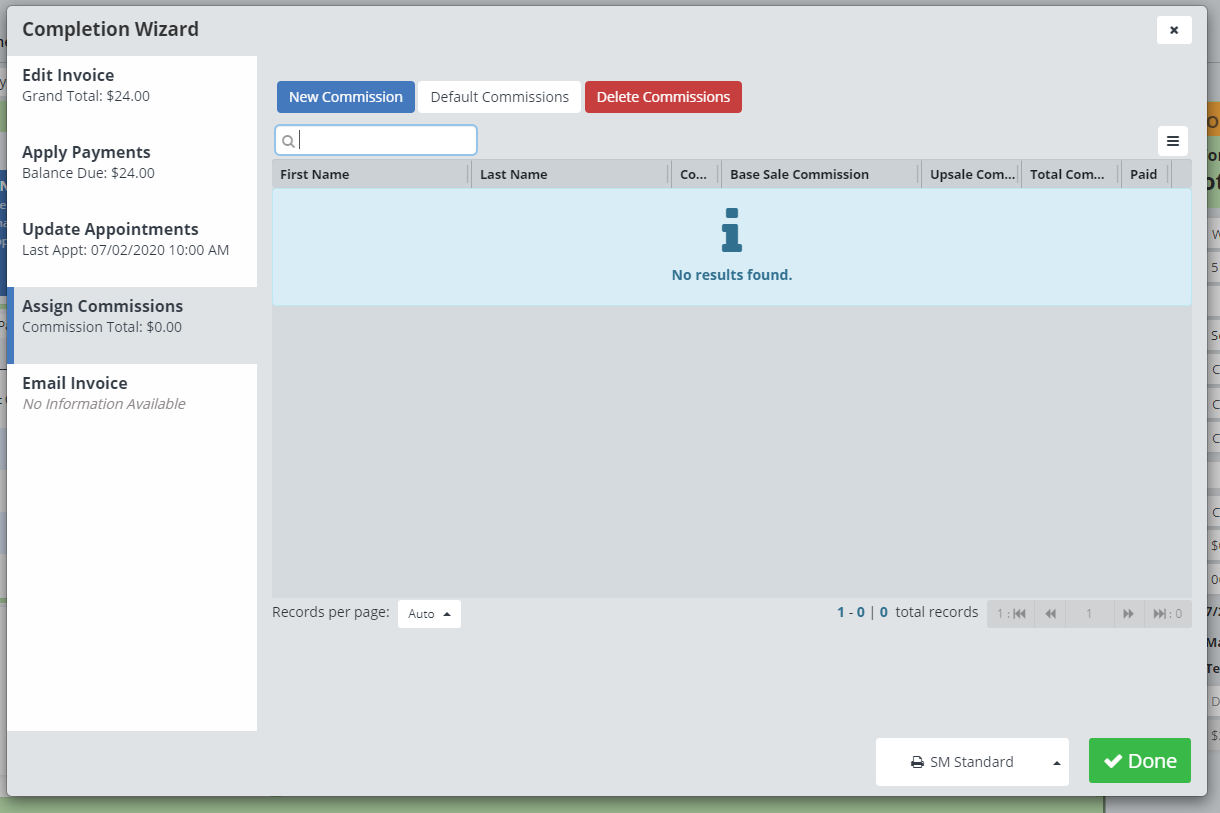This screenshot has width=1220, height=813.
Task: Click the red Delete Commissions button
Action: [663, 97]
